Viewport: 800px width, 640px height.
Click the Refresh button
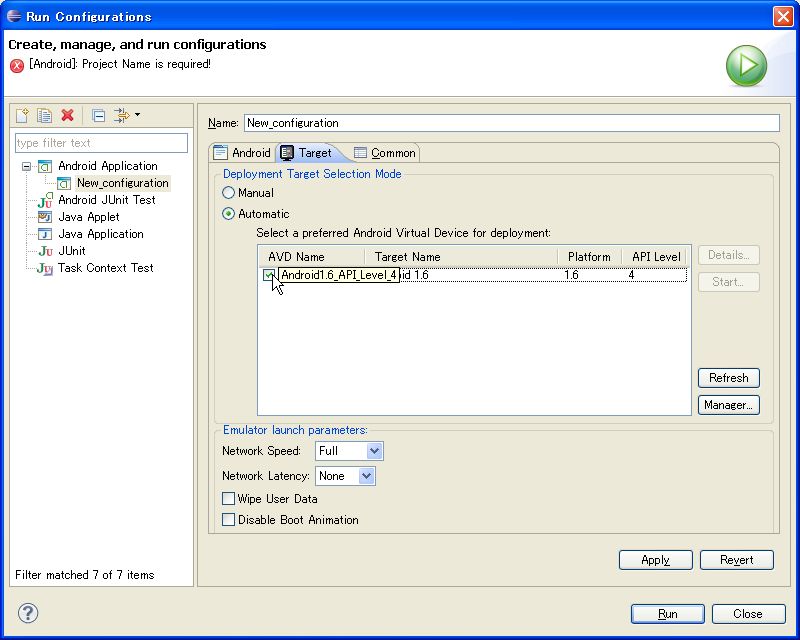[x=729, y=378]
